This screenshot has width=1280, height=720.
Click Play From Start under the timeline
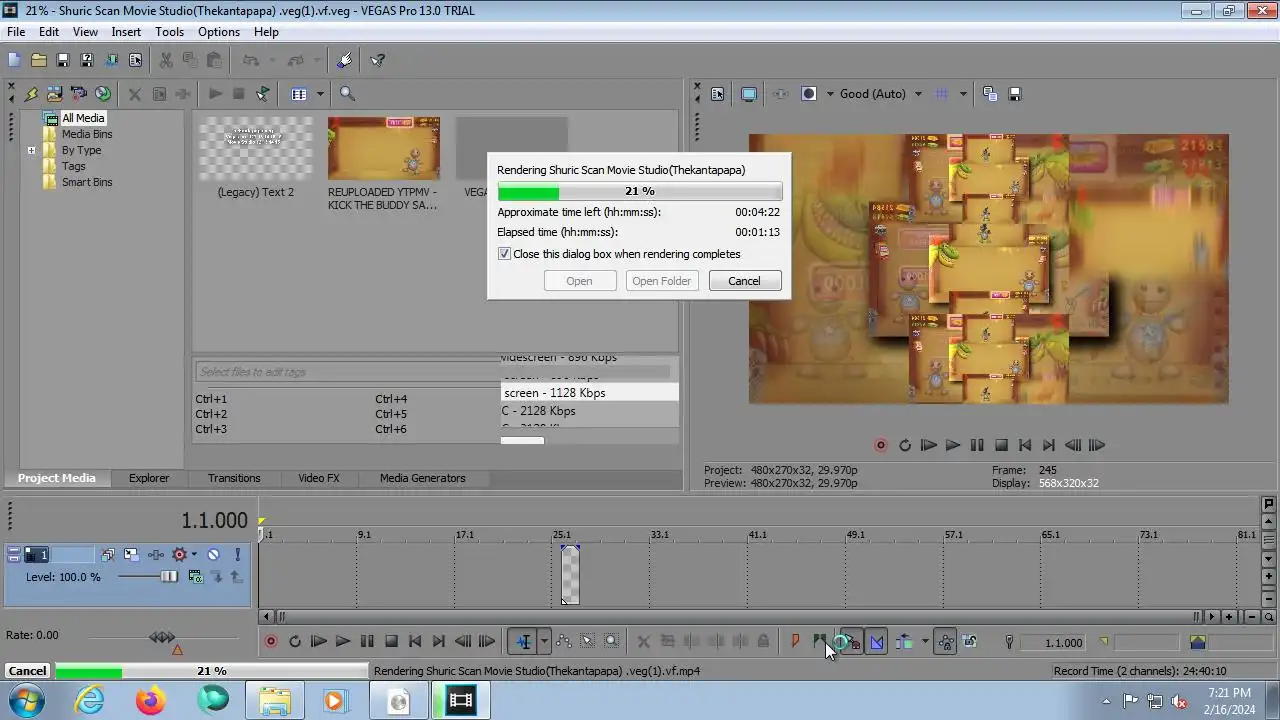coord(319,642)
